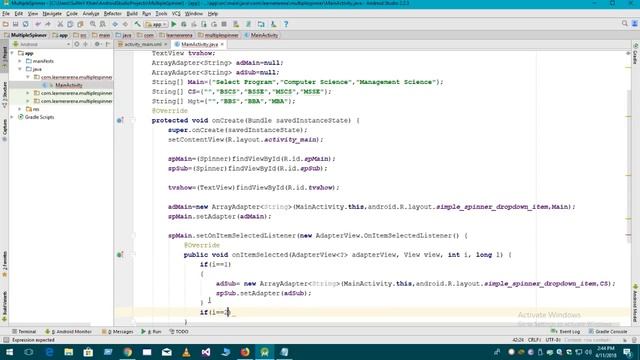Screen dimensions: 640x360
Task: Click the Make Project hammer icon
Action: (x=138, y=24)
